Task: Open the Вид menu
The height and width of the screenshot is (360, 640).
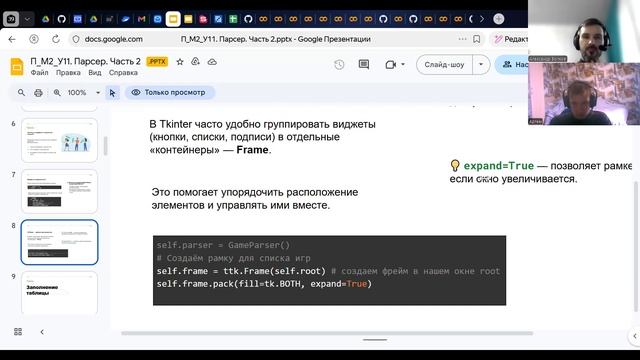Action: click(95, 73)
